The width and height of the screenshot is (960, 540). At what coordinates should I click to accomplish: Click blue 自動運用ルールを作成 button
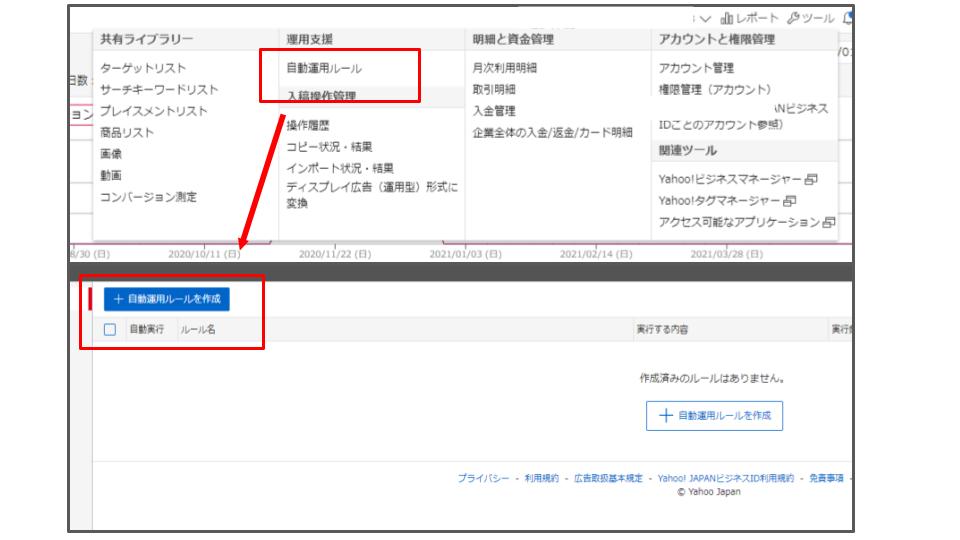167,299
